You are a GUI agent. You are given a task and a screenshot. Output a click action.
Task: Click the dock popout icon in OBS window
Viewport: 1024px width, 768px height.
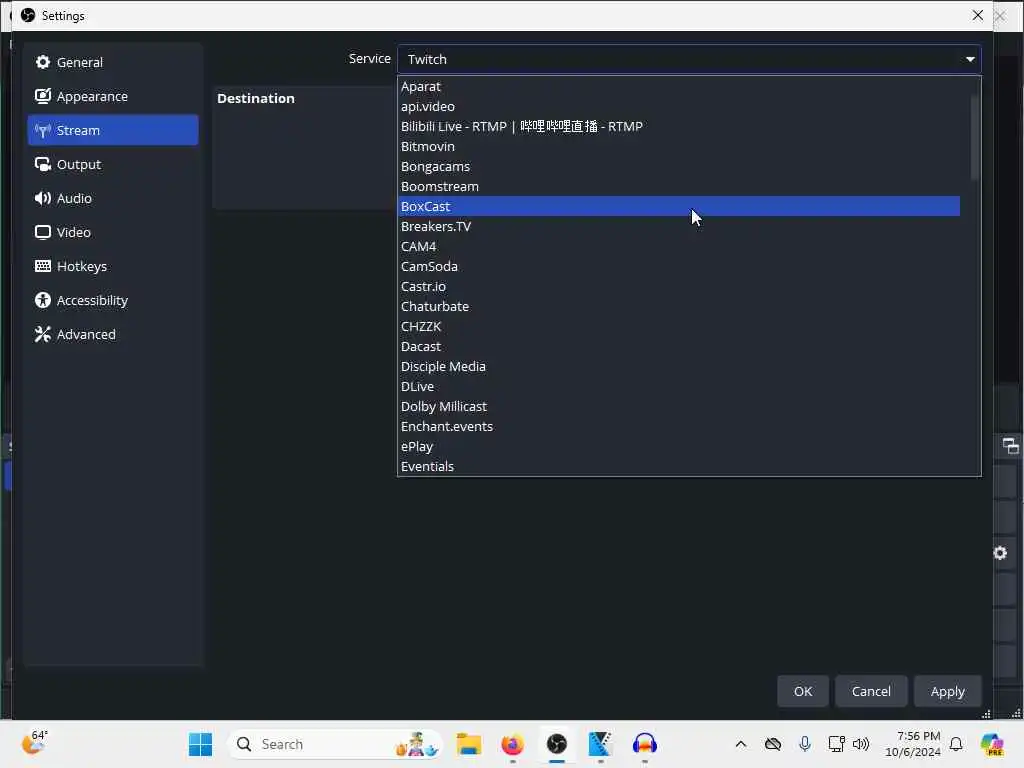point(1010,446)
